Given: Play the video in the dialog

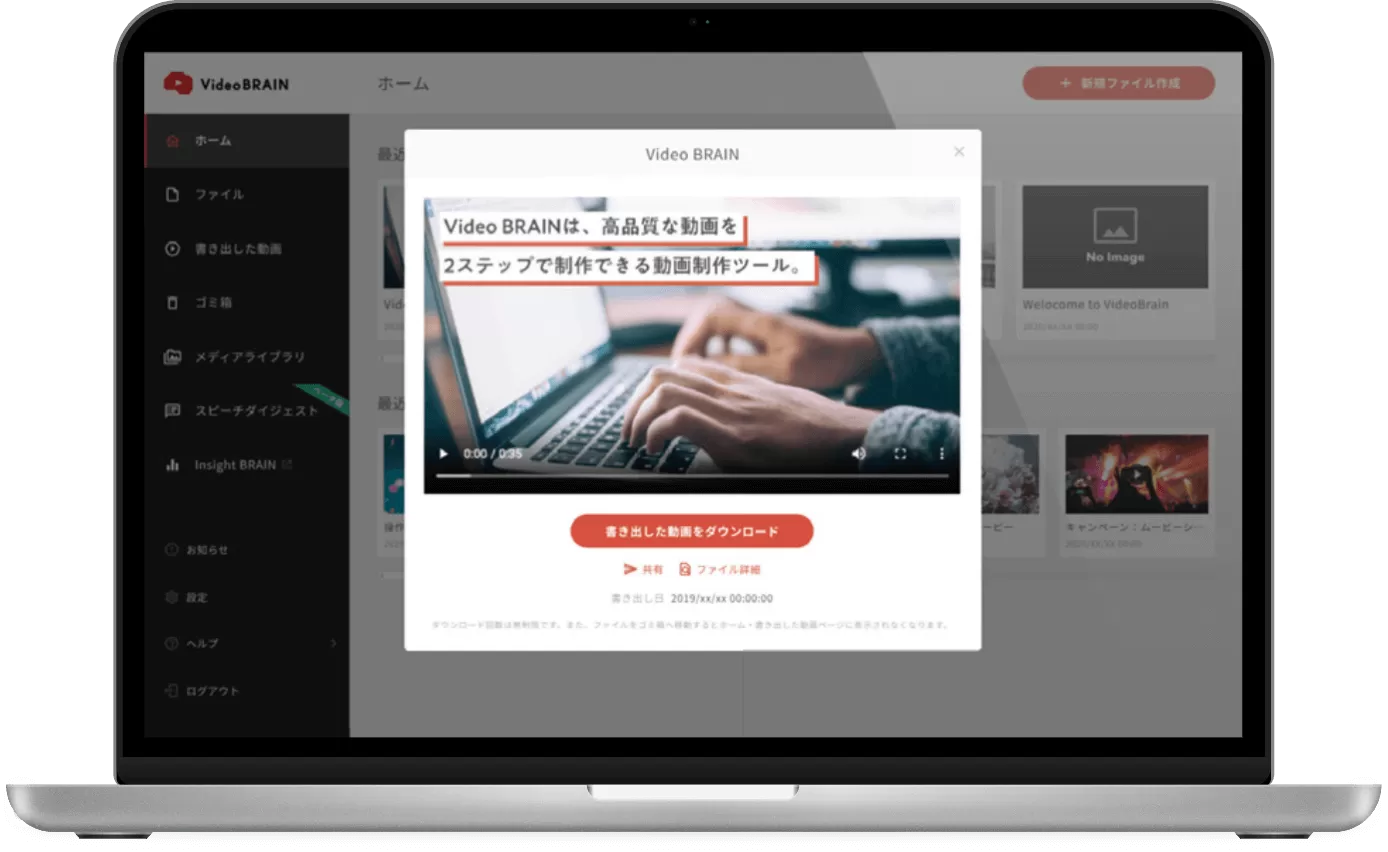Looking at the screenshot, I should coord(444,454).
